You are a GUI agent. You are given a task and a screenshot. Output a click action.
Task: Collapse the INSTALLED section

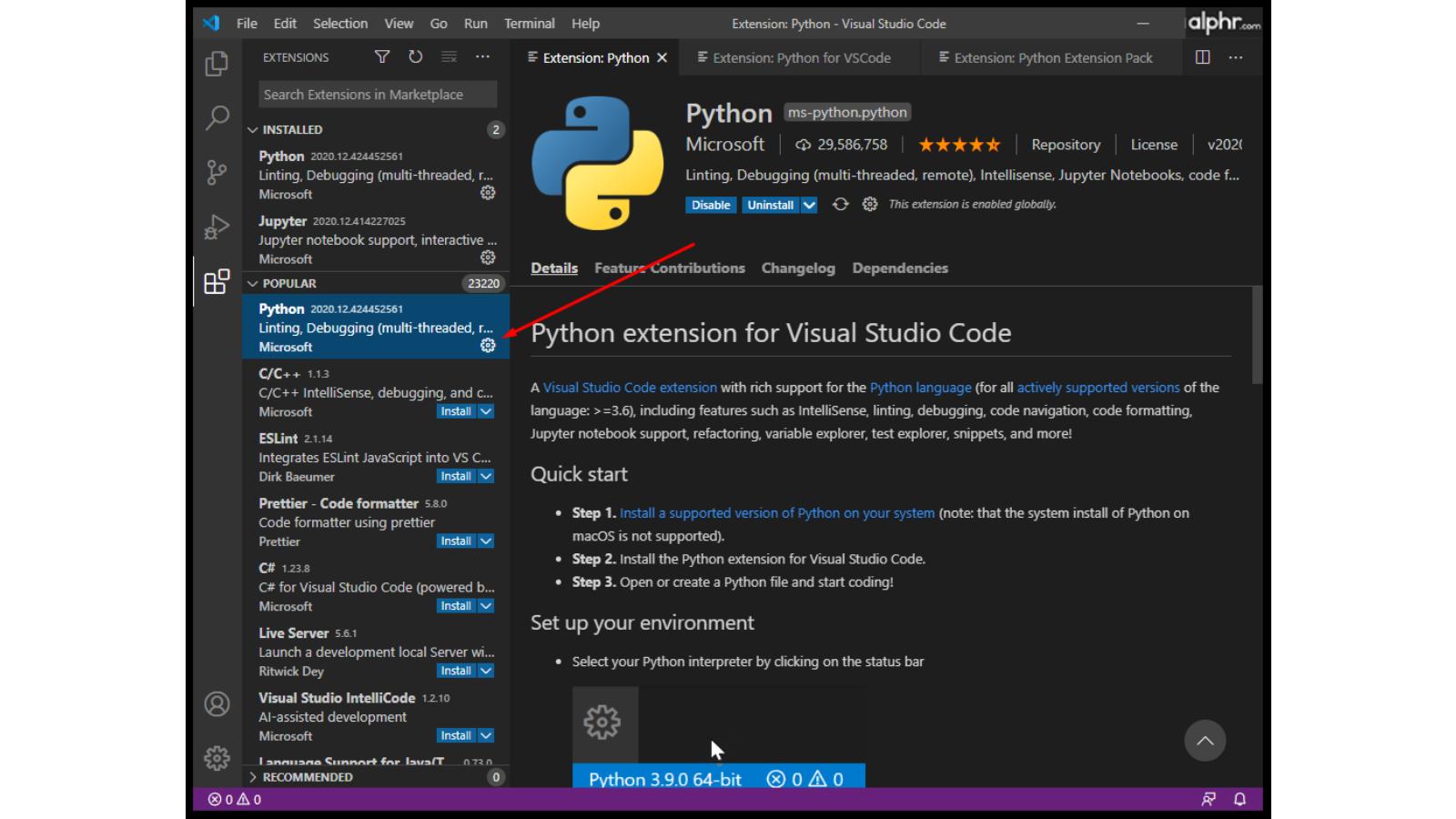[253, 130]
